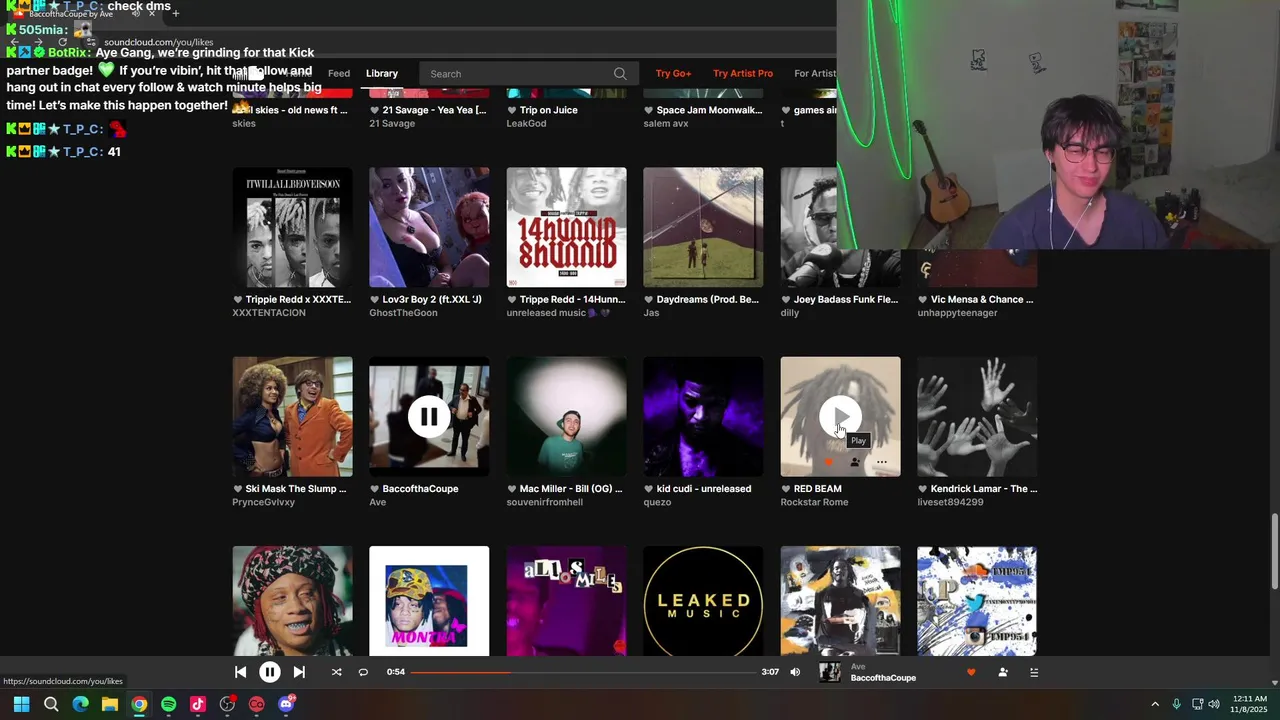Open the Lov3r Boy 2 (ft.XXL 'J) title

coord(433,299)
